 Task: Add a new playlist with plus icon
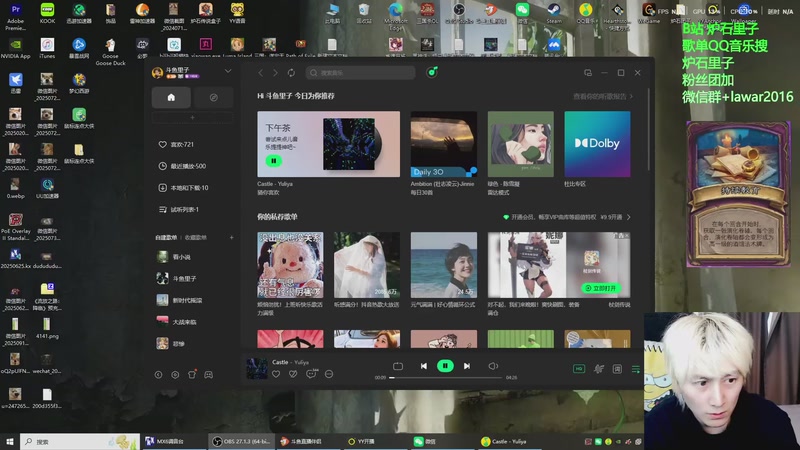[x=231, y=237]
